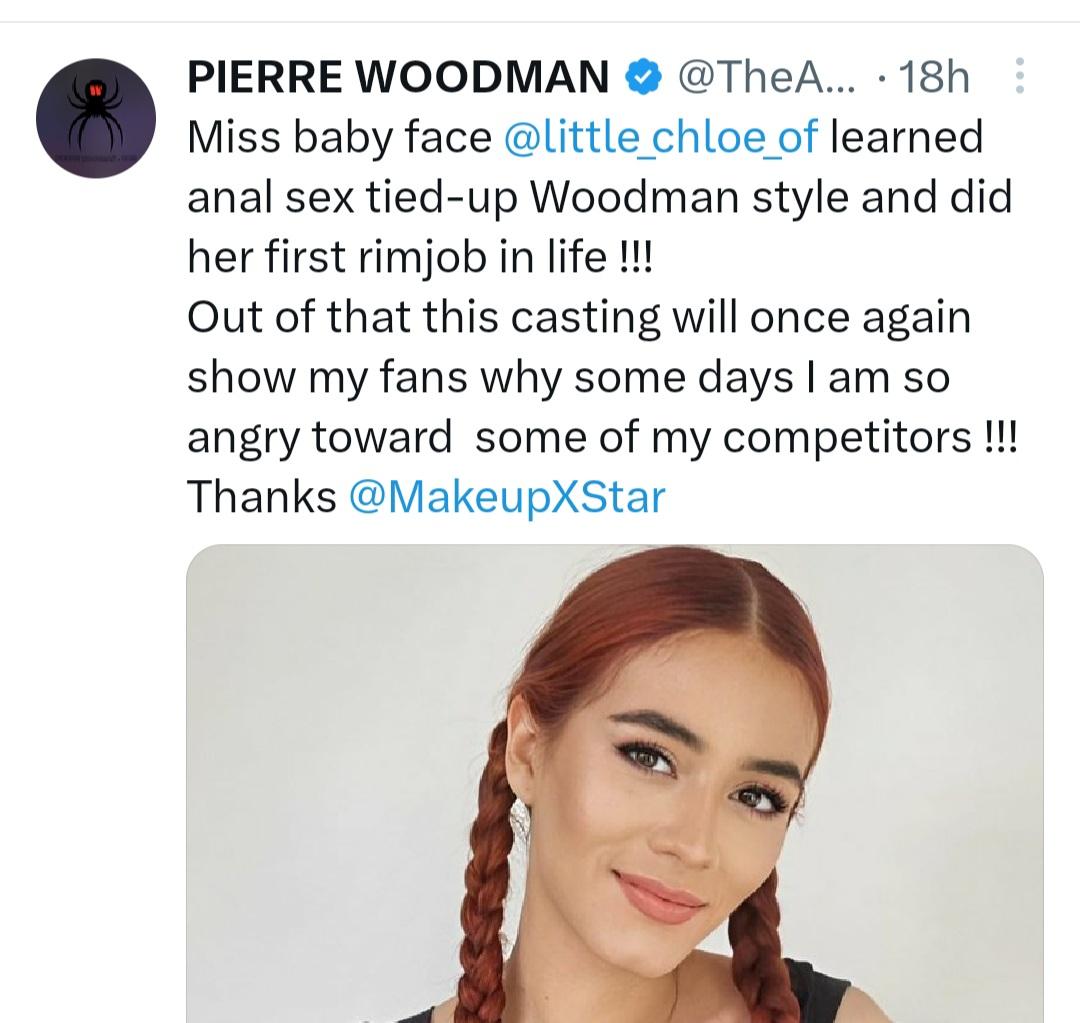Click the "show my fans why" text line

point(568,378)
